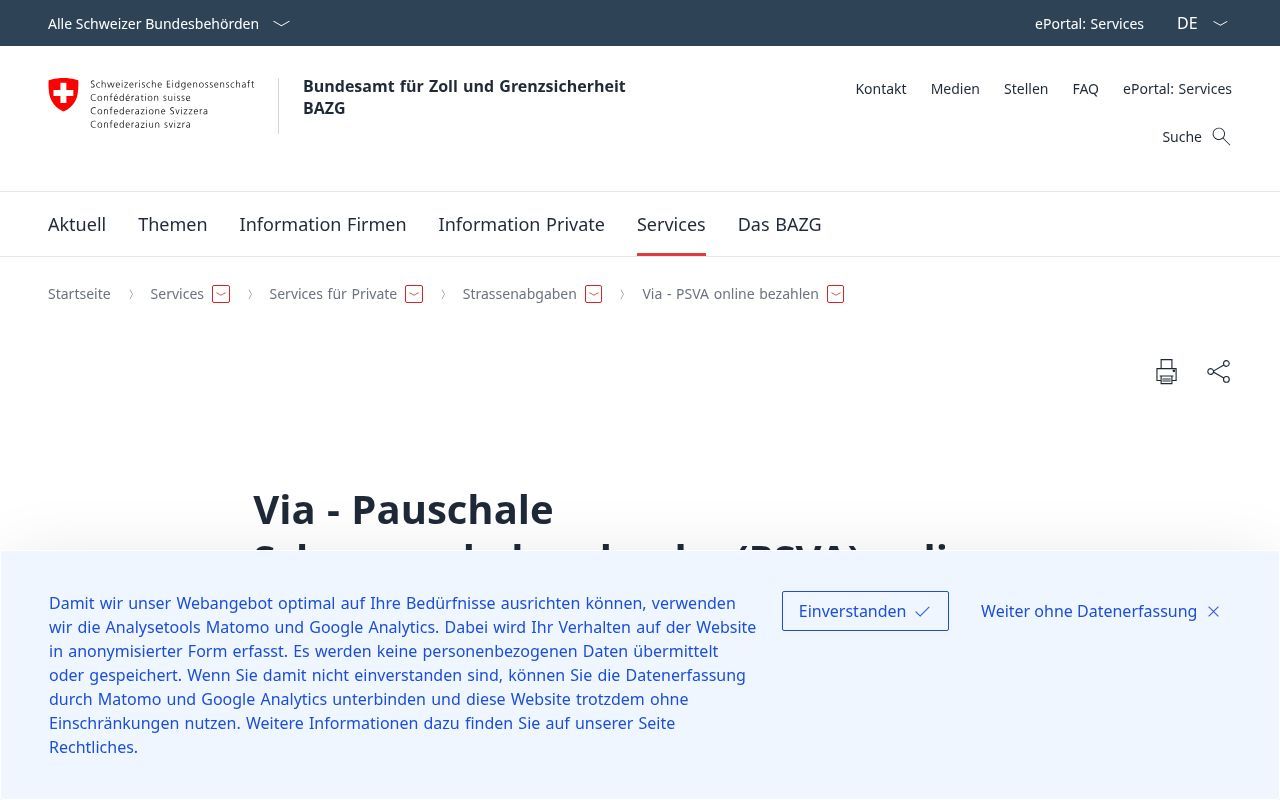Expand the Services breadcrumb dropdown
Image resolution: width=1280 pixels, height=800 pixels.
(x=221, y=294)
